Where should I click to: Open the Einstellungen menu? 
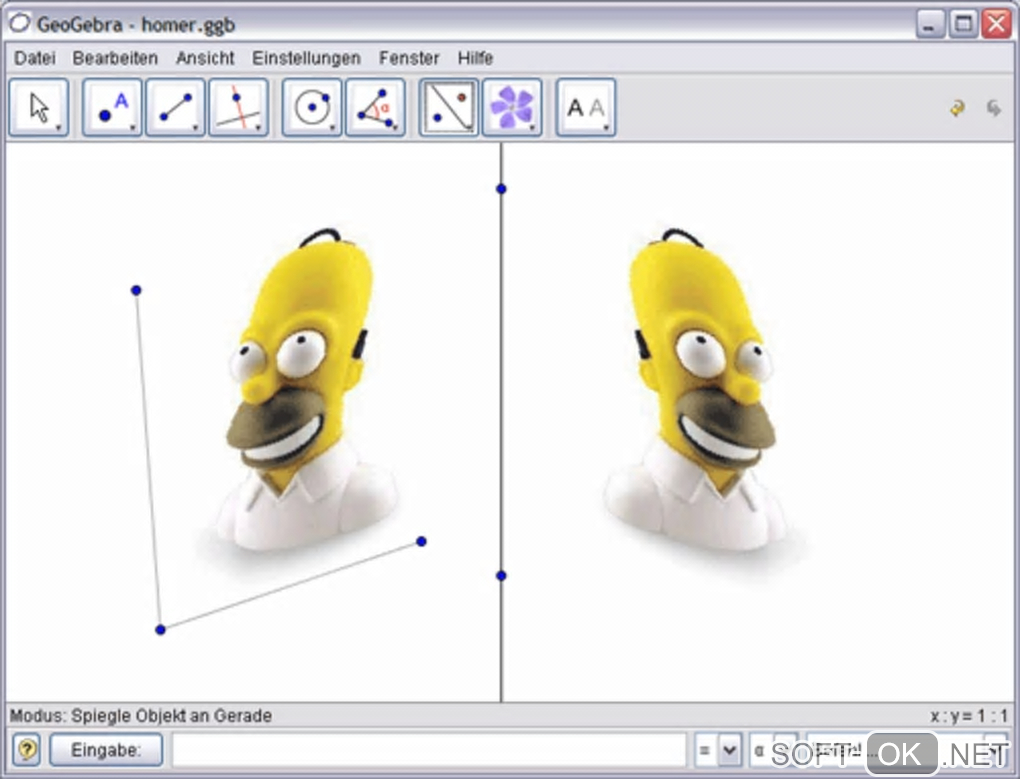[306, 58]
